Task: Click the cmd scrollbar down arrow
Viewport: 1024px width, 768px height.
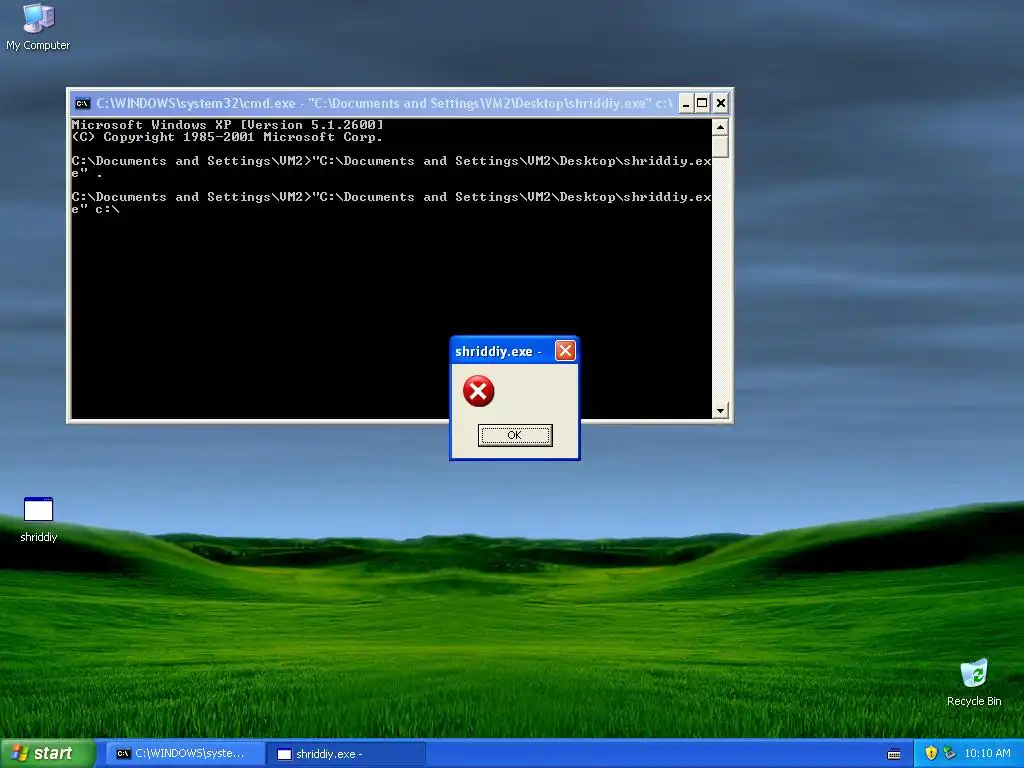Action: tap(720, 411)
